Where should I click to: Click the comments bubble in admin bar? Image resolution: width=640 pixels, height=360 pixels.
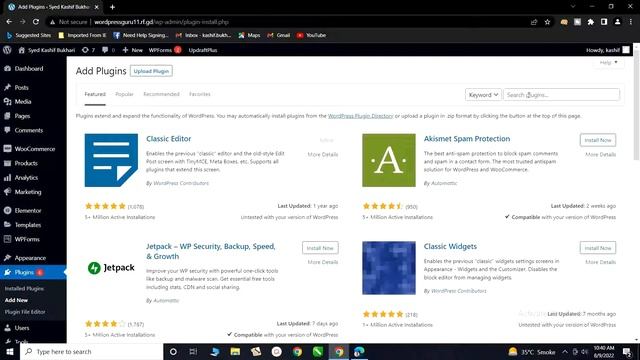(108, 50)
